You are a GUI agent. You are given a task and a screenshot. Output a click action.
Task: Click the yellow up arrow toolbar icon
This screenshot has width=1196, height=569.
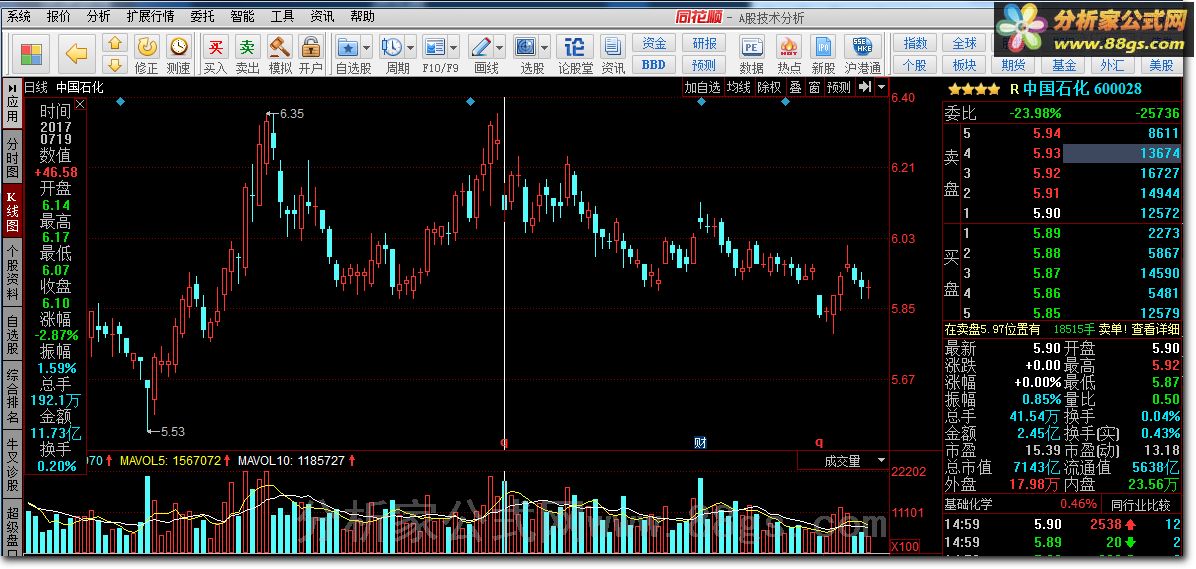[x=114, y=43]
